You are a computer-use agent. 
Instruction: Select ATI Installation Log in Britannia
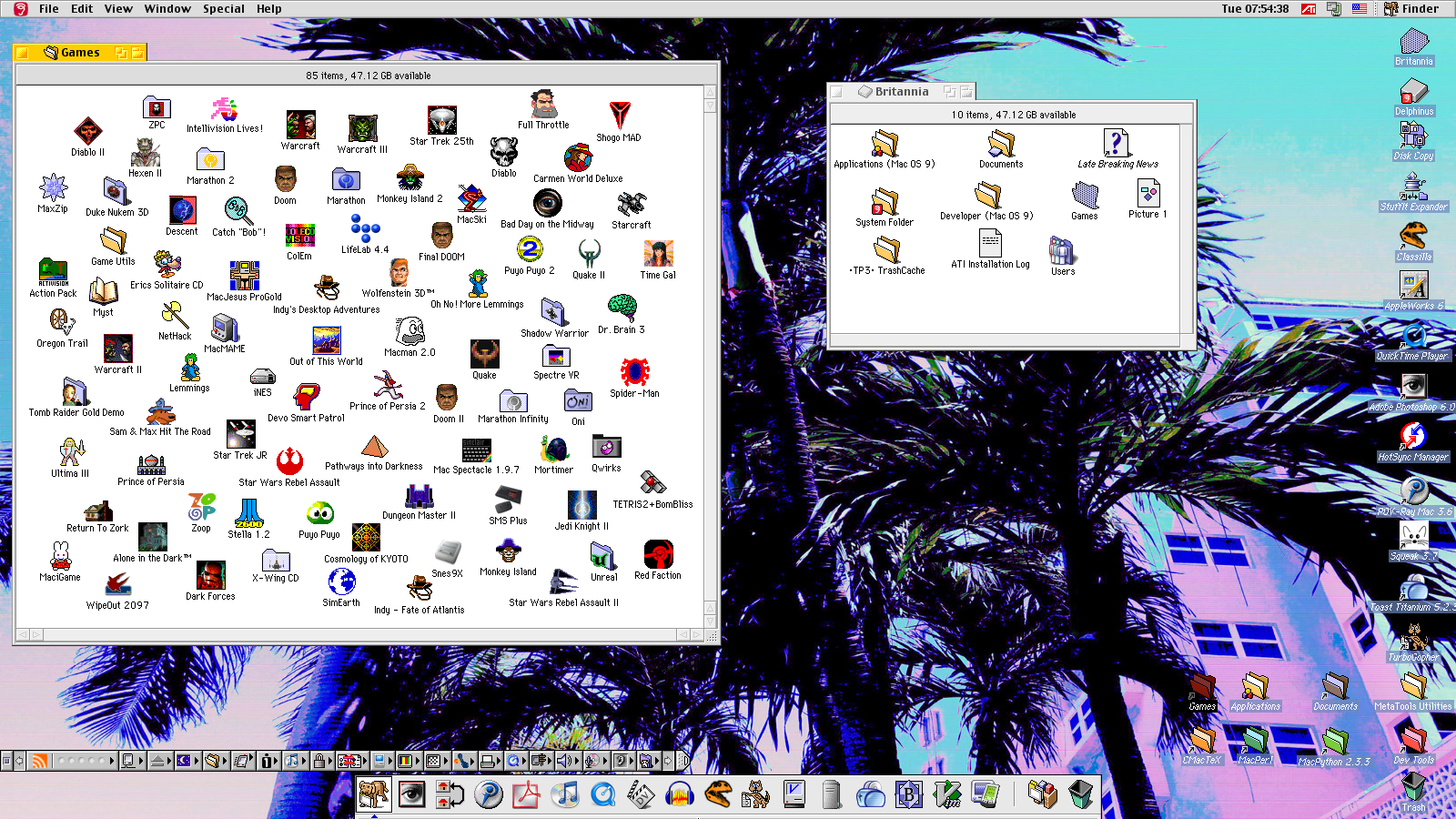pos(990,243)
